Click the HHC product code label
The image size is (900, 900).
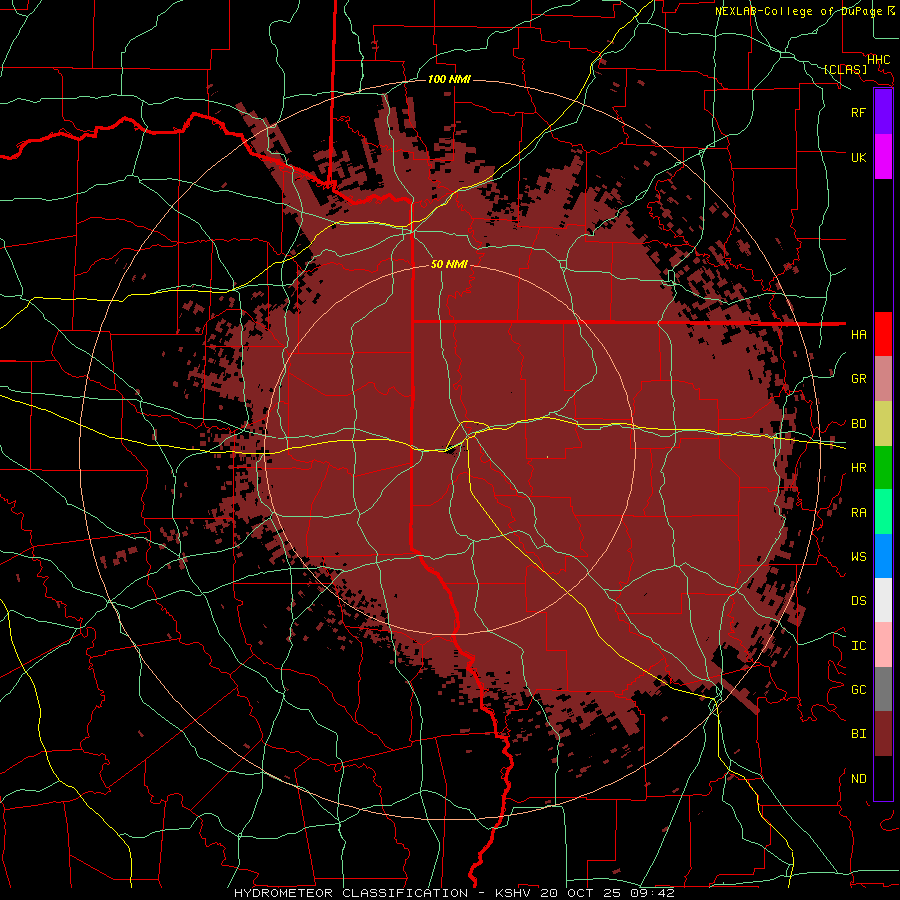pos(879,60)
